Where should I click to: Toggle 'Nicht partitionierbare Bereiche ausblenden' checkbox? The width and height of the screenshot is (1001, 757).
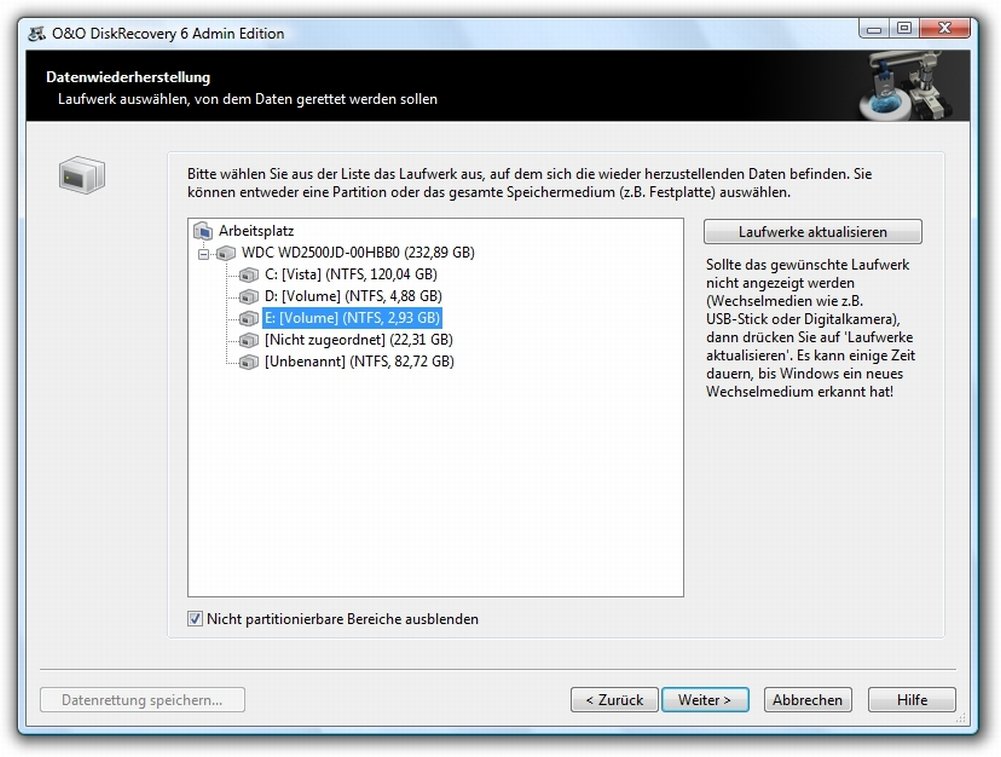[195, 618]
